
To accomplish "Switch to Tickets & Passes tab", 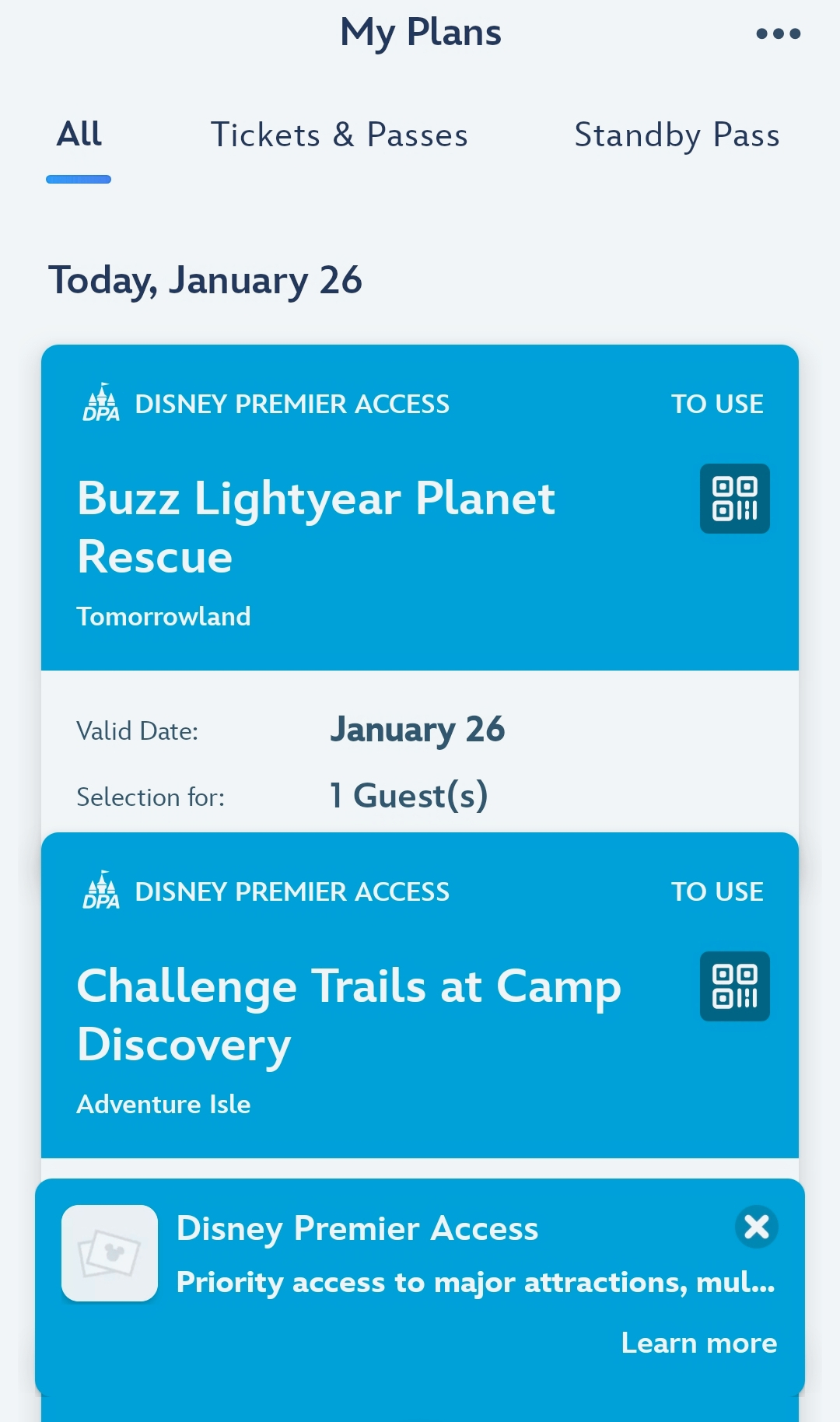I will click(339, 135).
